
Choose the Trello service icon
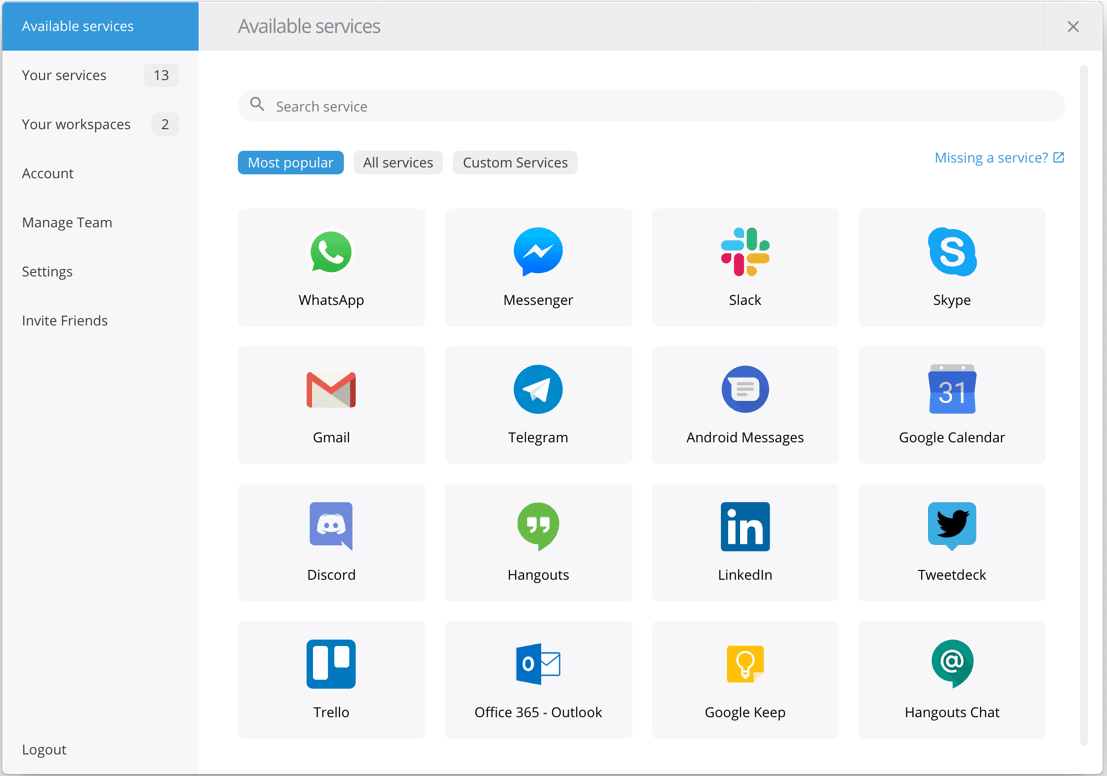(331, 665)
